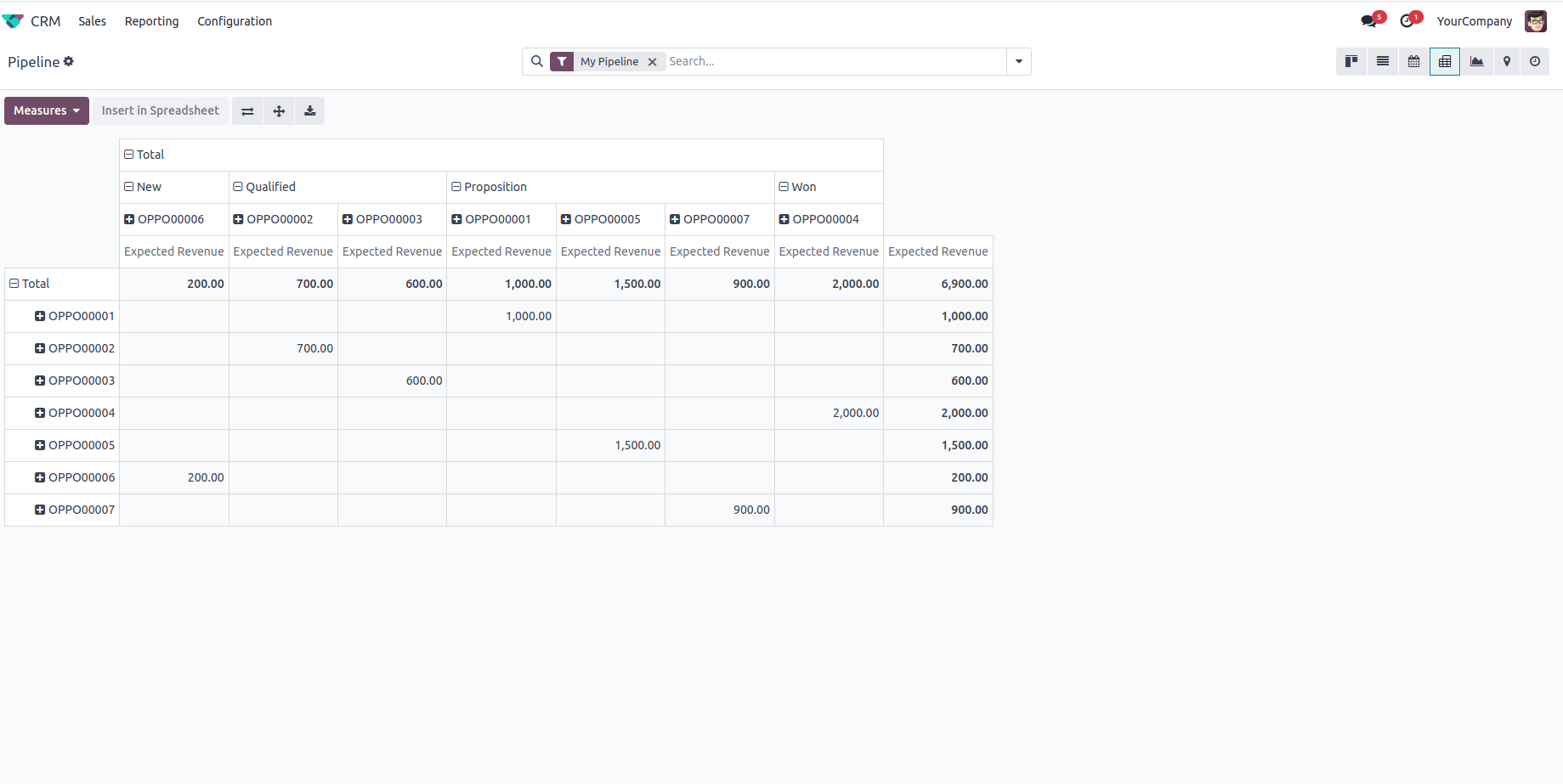
Task: Collapse the Qualified stage column header
Action: [338, 187]
